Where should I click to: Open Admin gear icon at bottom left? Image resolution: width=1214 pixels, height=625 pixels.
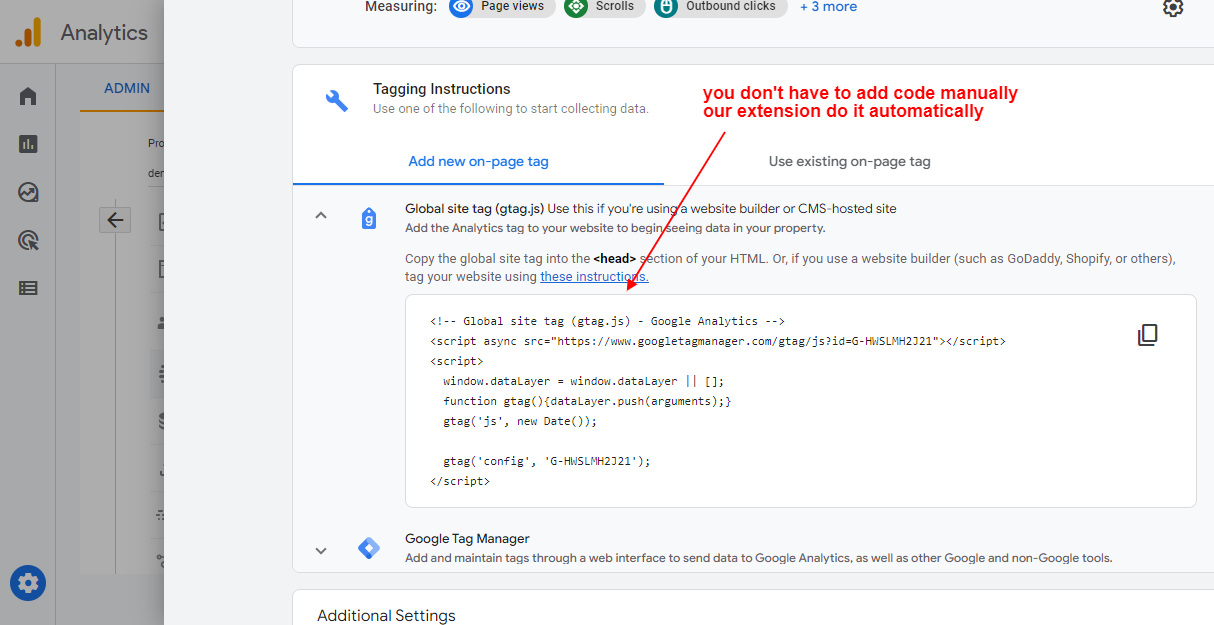click(28, 583)
